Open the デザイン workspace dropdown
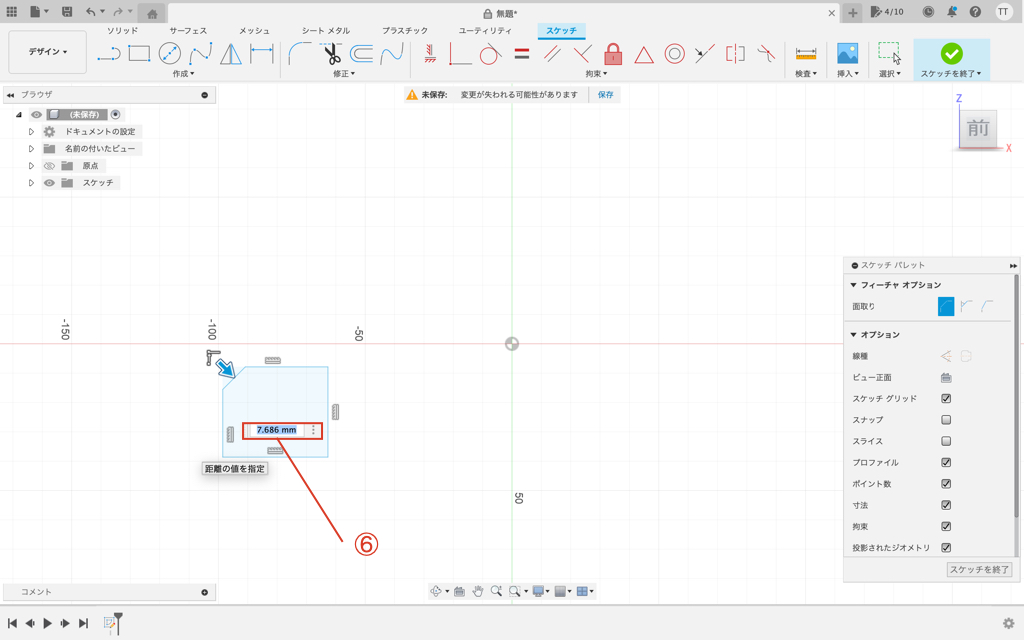This screenshot has width=1024, height=640. (48, 52)
